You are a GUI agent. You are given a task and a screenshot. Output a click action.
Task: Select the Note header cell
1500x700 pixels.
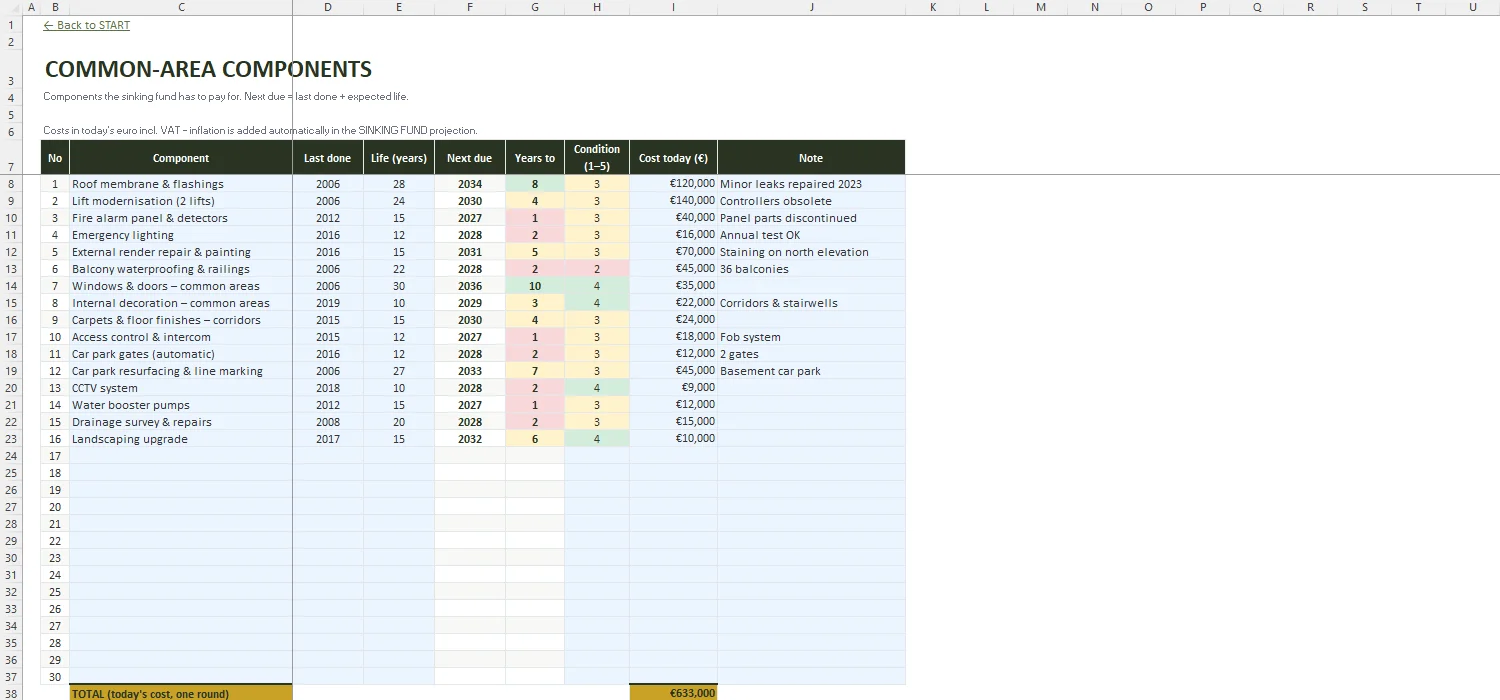(x=811, y=158)
